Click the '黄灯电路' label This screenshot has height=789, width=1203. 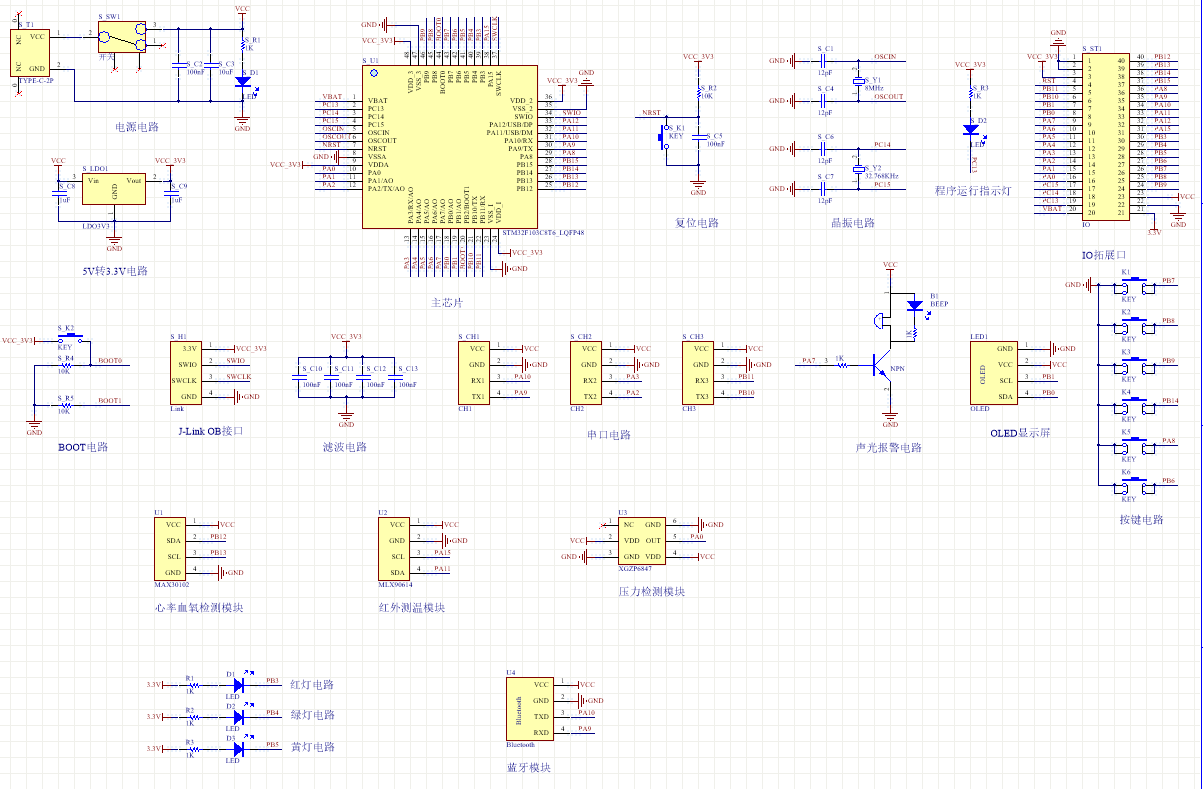coord(312,747)
